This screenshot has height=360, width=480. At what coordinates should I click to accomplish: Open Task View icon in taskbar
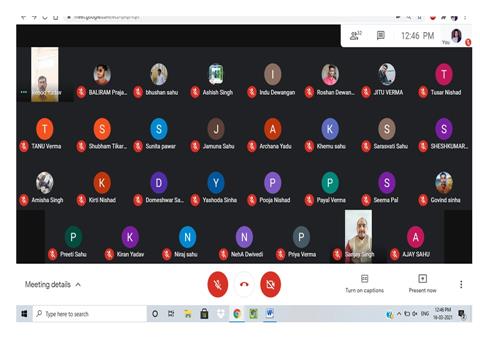171,314
